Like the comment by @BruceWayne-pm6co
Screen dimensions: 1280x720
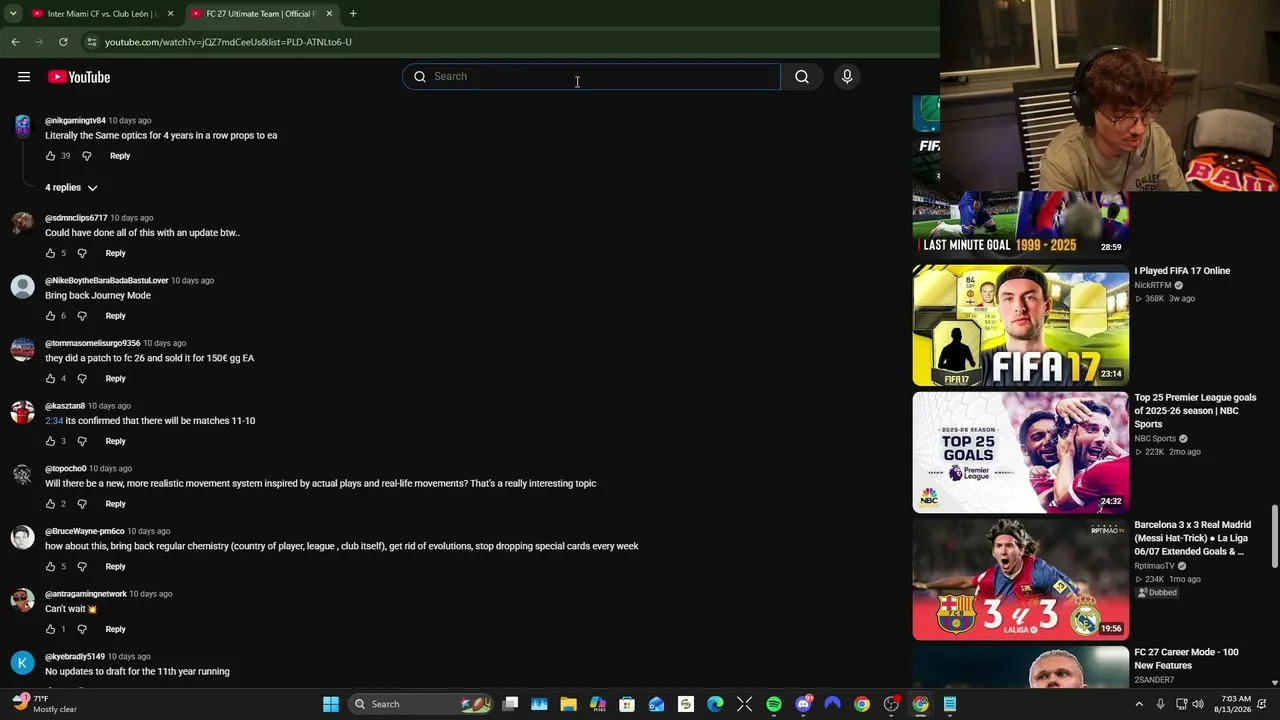50,567
